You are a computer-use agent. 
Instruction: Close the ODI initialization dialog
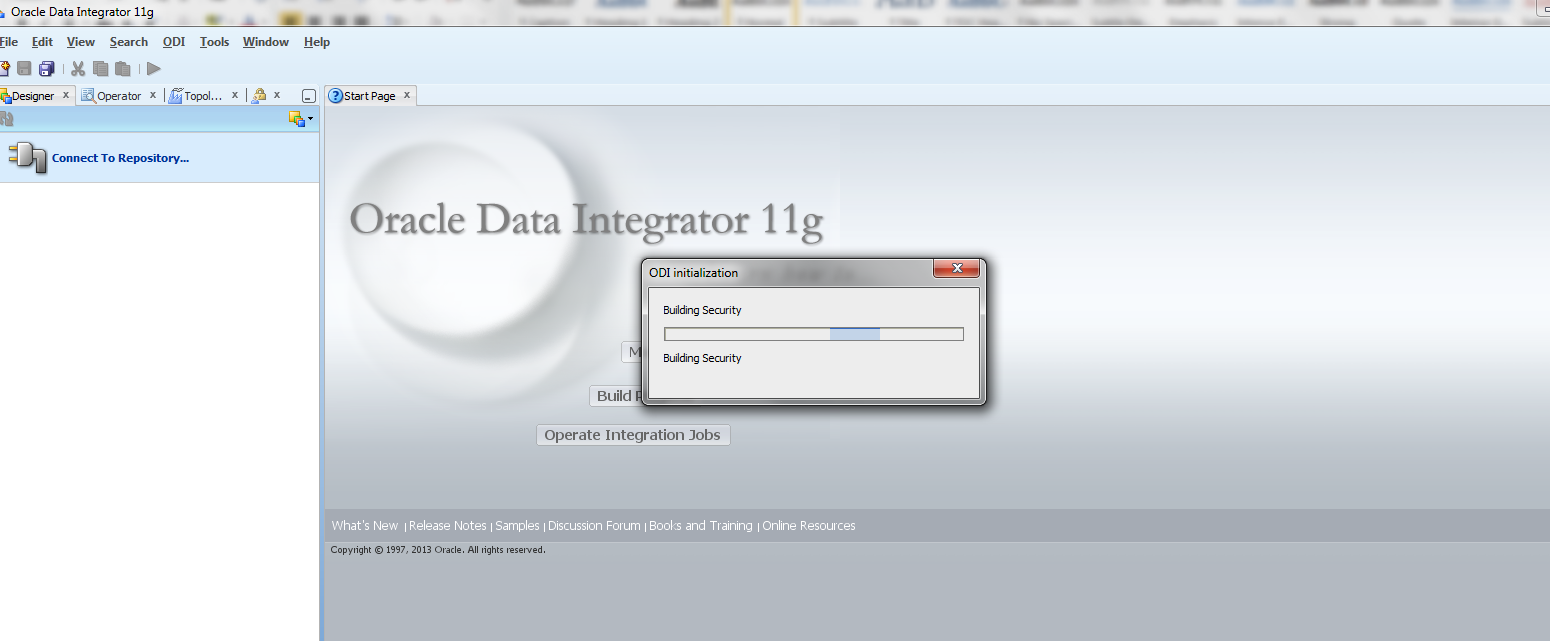pyautogui.click(x=955, y=269)
